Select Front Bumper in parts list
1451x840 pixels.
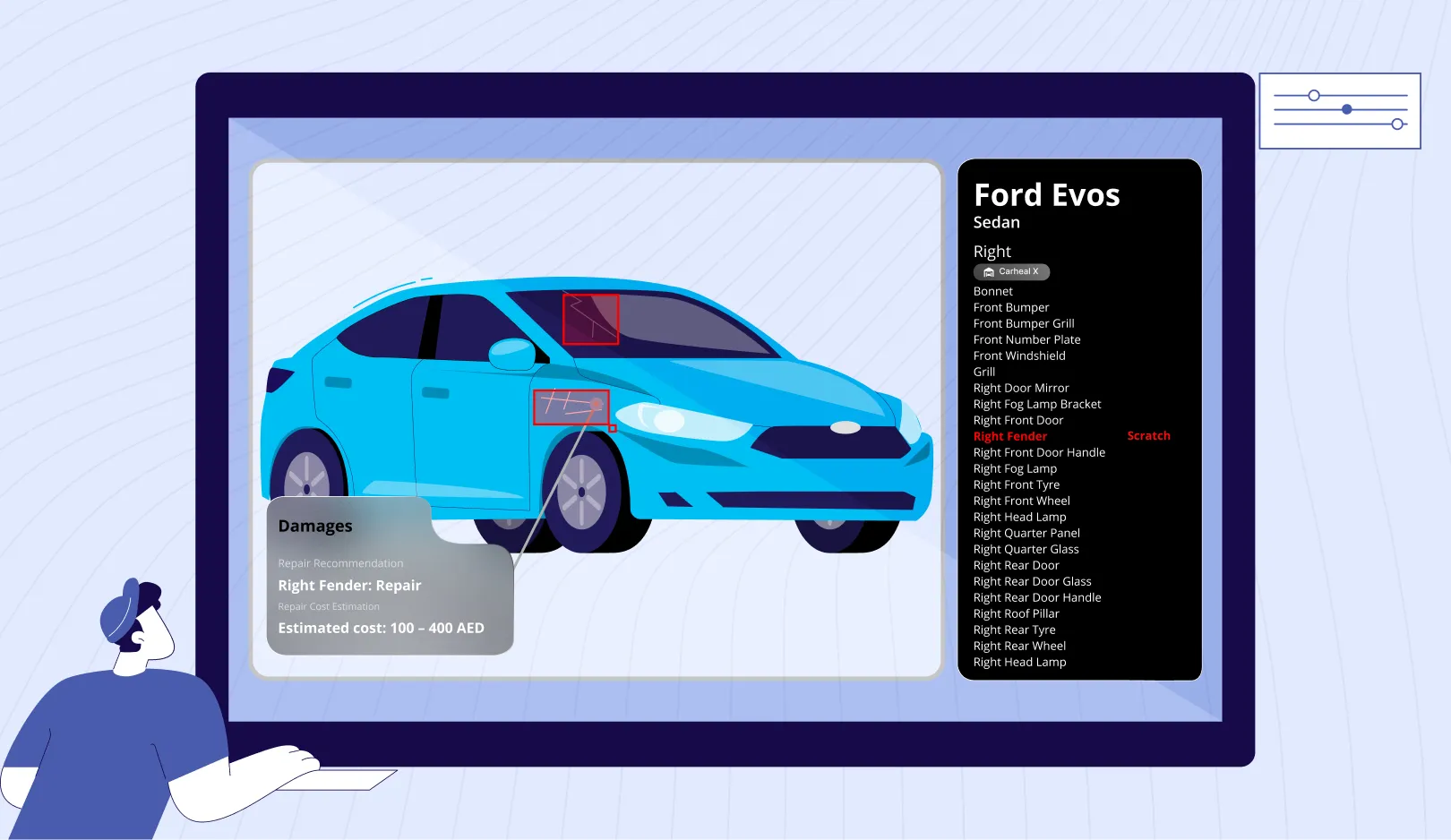[1011, 307]
